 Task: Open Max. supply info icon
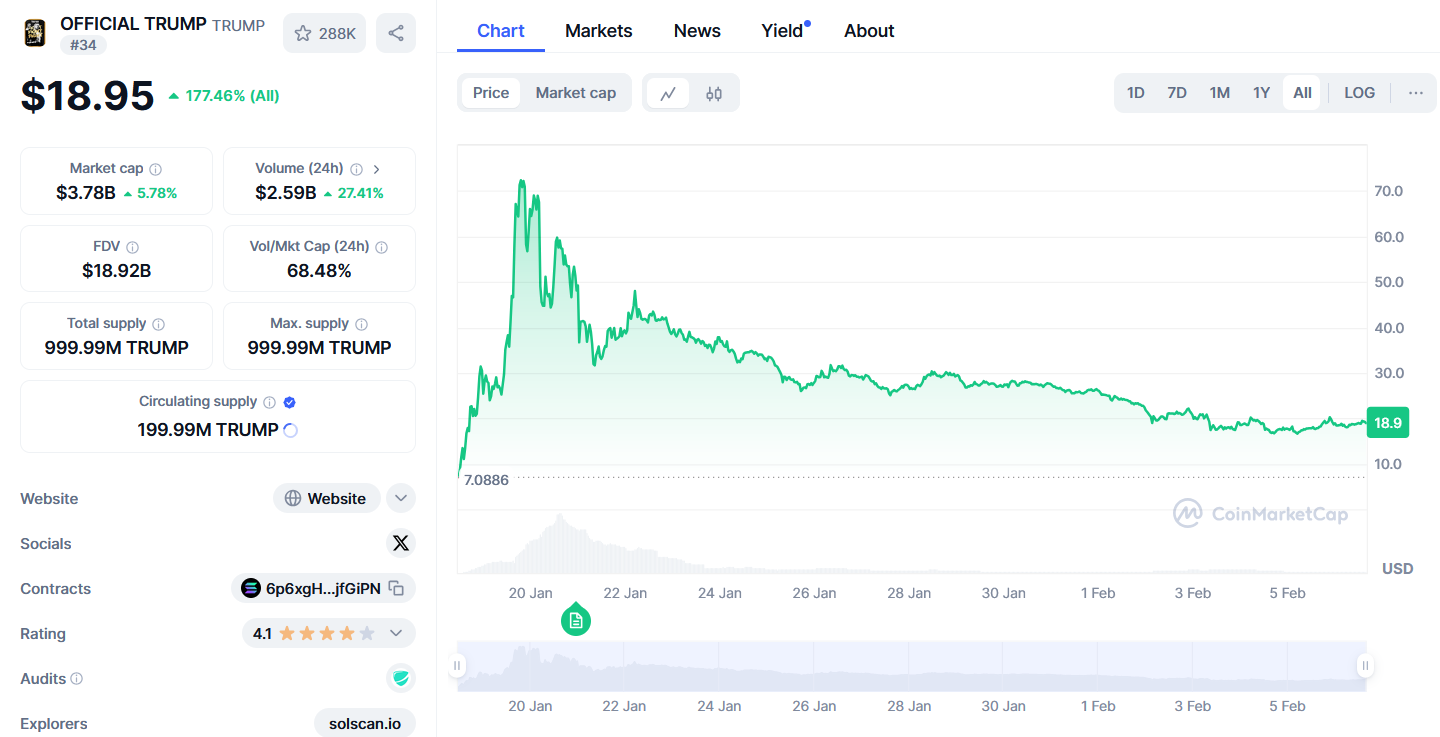[361, 324]
